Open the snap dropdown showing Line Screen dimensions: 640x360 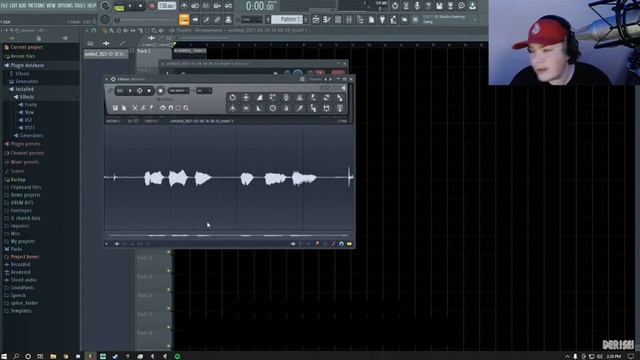click(x=251, y=19)
